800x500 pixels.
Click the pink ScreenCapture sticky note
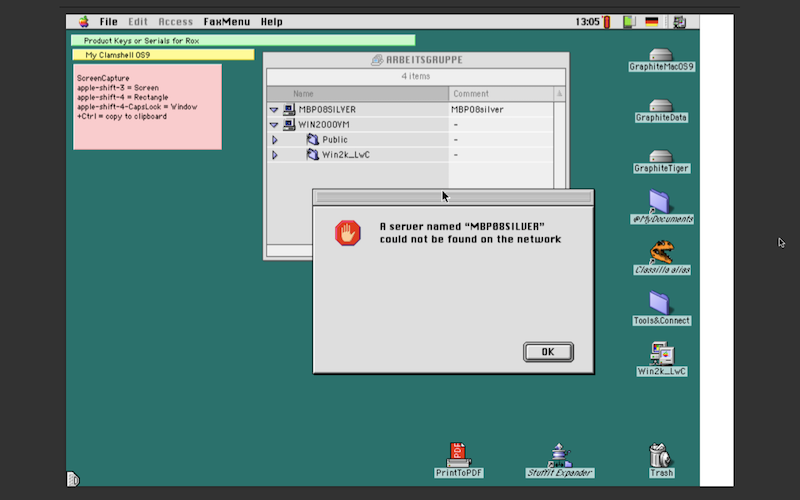[x=147, y=107]
